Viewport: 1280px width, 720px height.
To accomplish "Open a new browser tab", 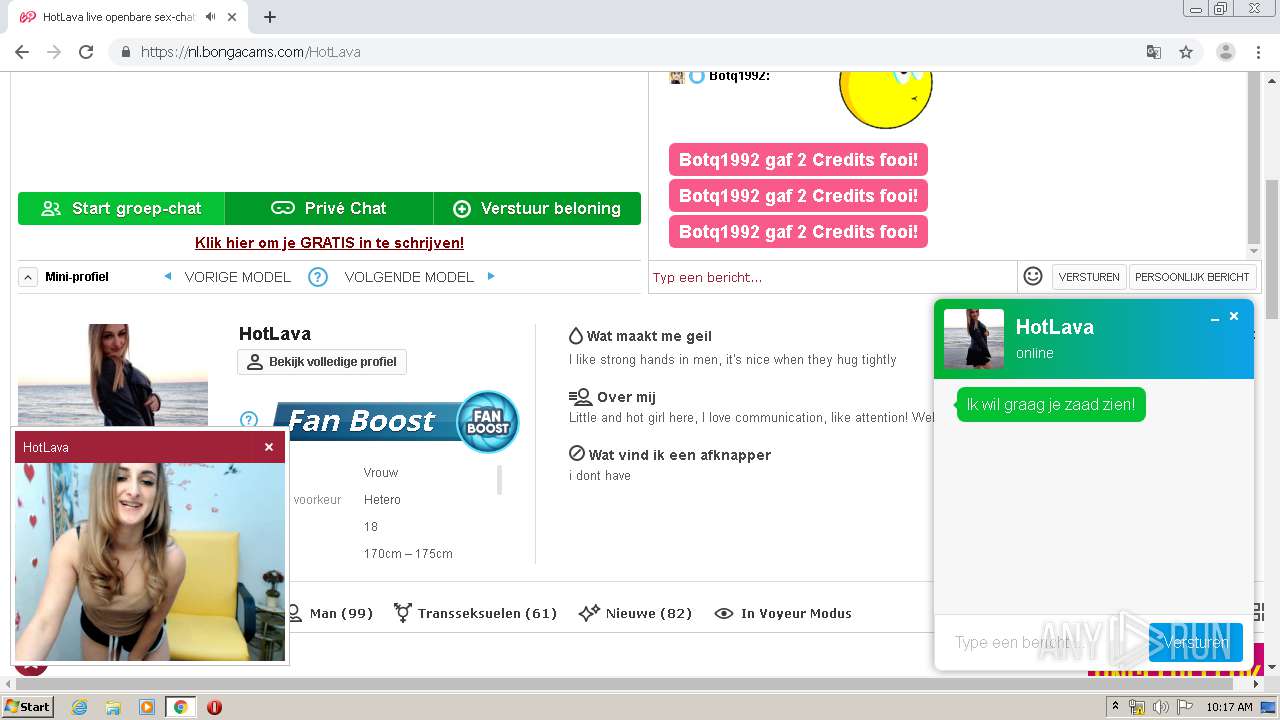I will click(270, 17).
